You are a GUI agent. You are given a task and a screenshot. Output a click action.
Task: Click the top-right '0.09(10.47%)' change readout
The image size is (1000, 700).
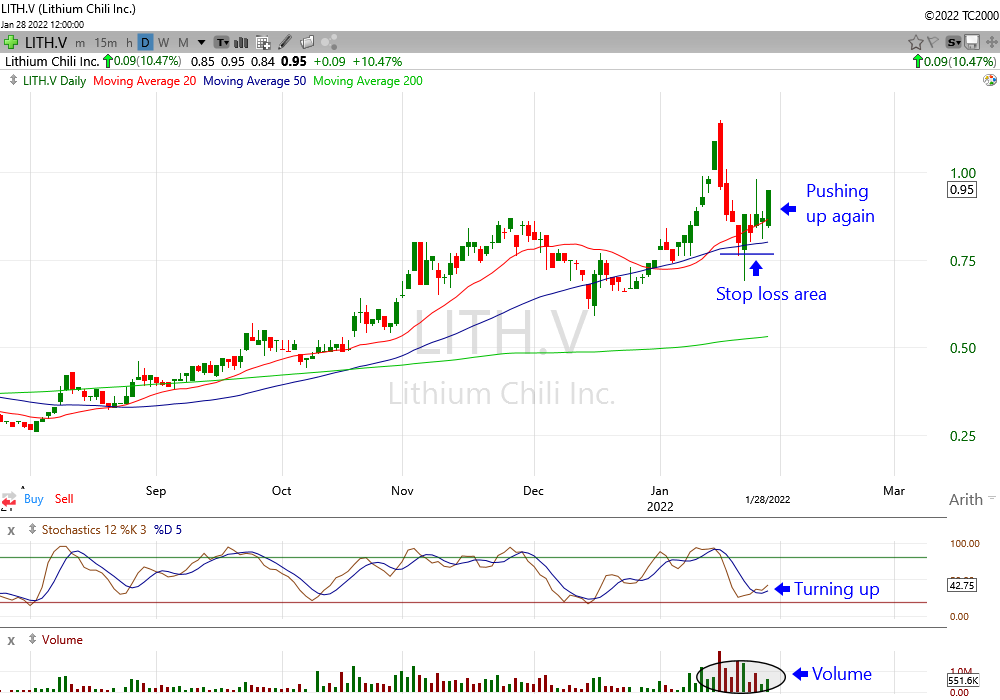955,61
